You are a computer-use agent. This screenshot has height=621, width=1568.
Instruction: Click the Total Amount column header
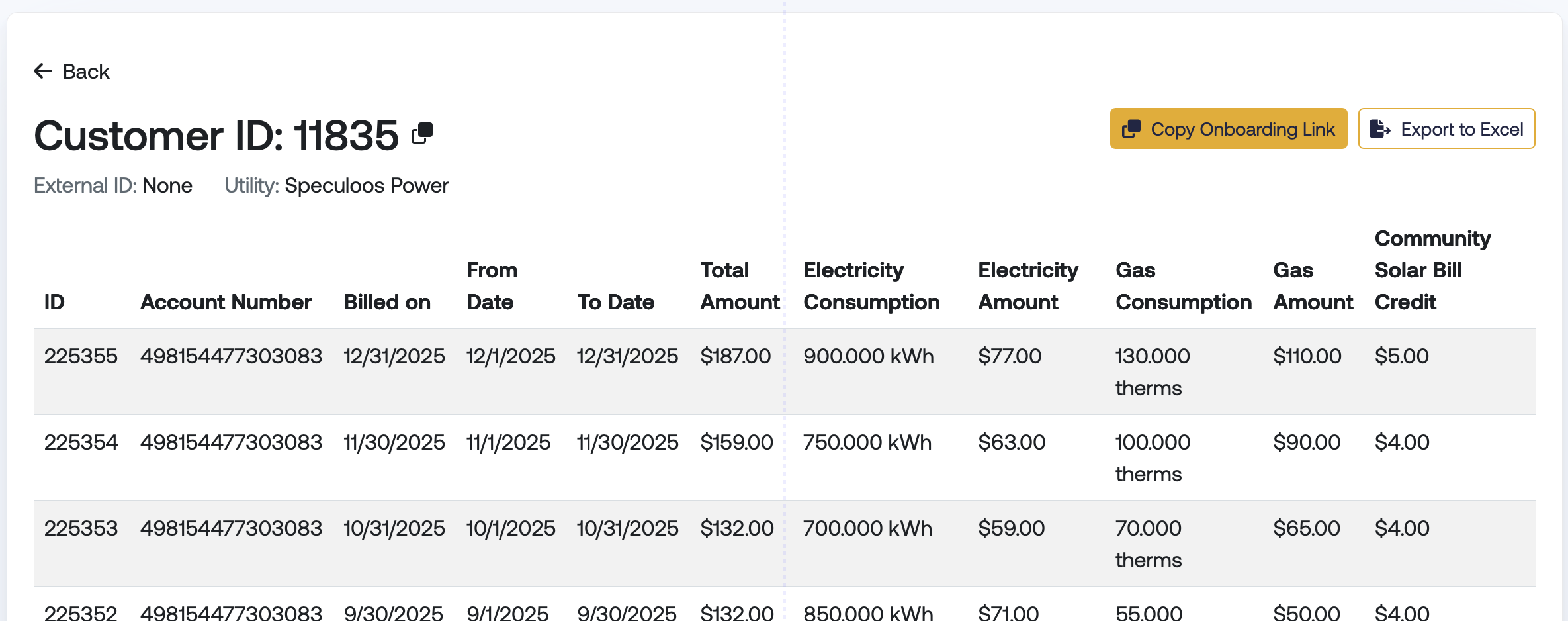pos(740,286)
